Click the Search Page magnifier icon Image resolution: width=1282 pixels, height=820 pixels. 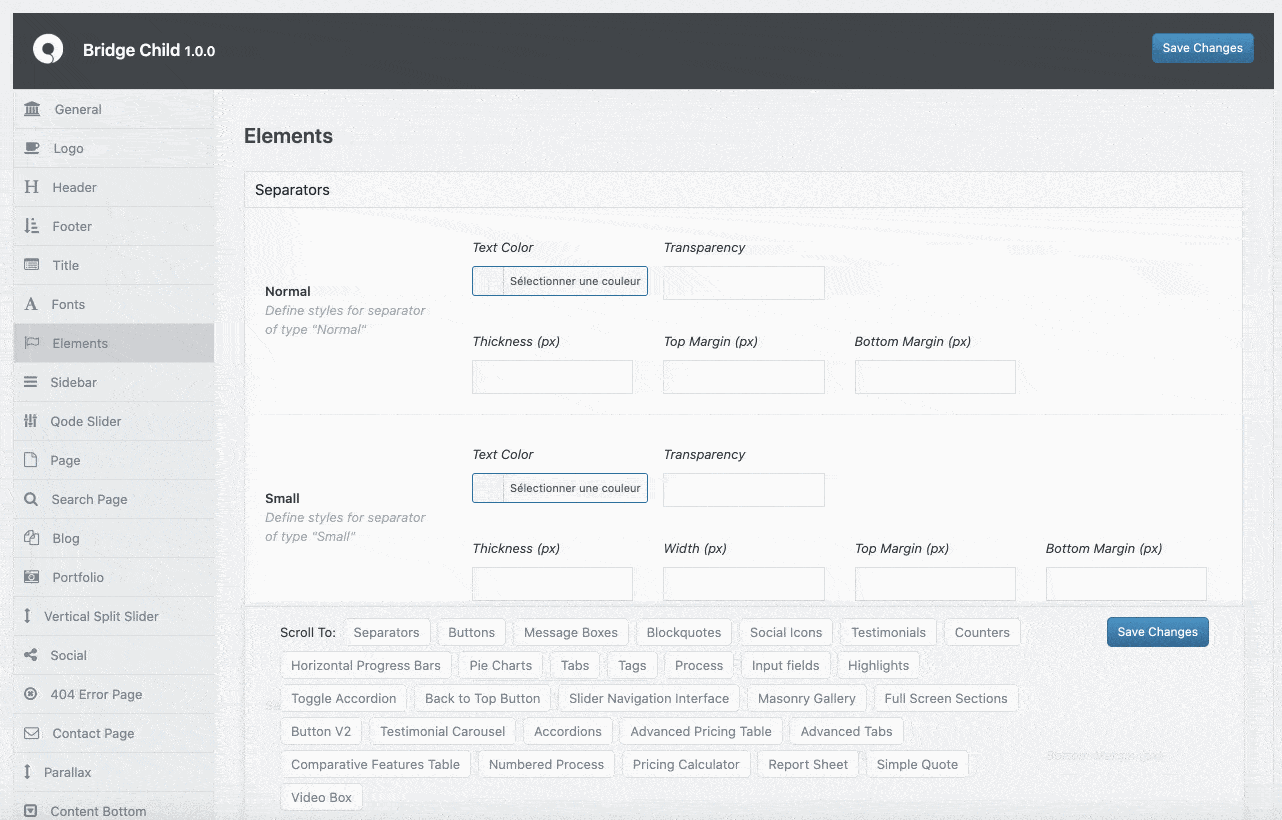32,499
